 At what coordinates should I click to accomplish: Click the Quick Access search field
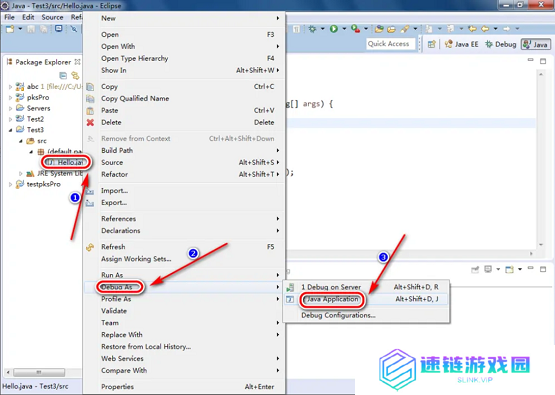(x=391, y=44)
